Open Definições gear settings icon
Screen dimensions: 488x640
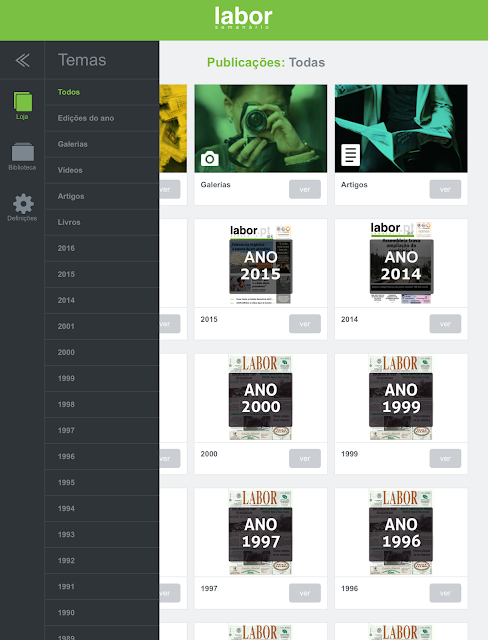(x=22, y=207)
